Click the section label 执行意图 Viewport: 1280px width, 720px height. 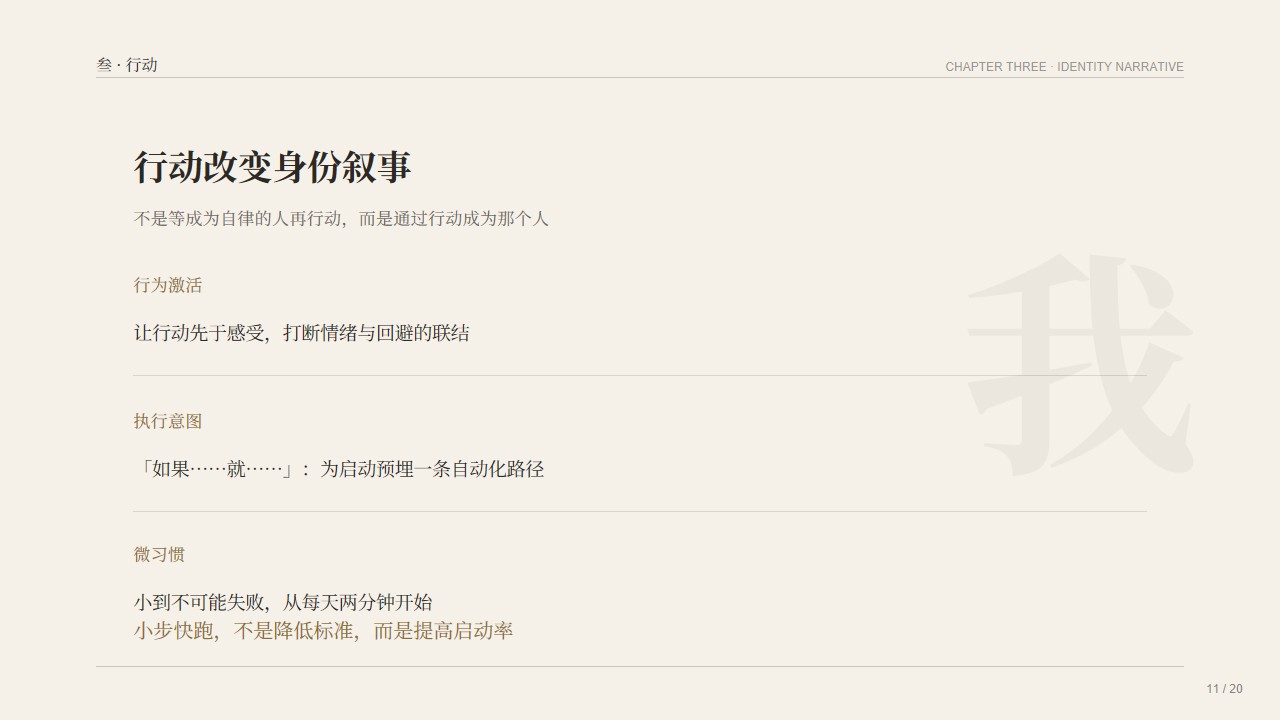click(x=168, y=421)
